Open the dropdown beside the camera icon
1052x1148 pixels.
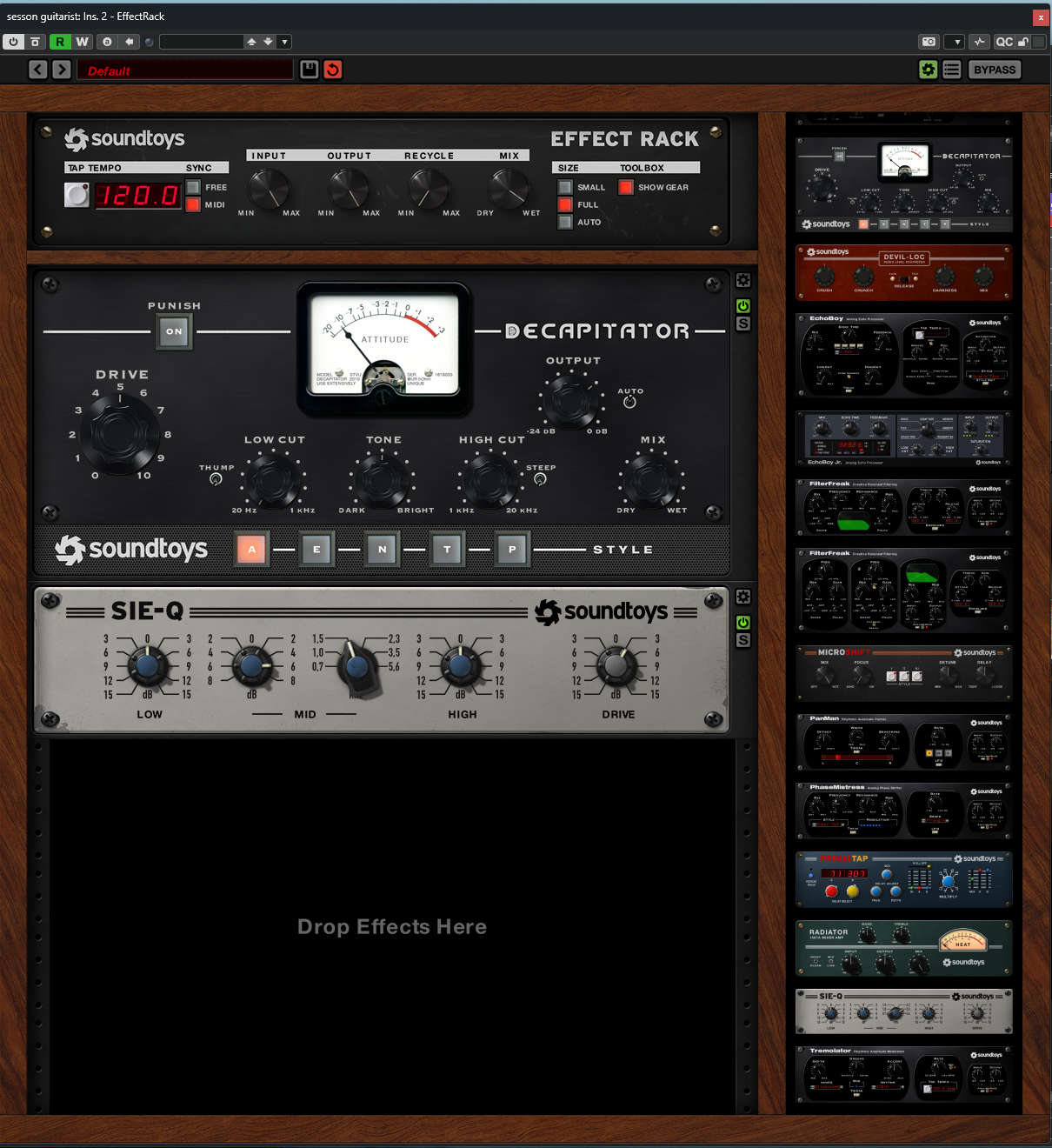coord(955,42)
